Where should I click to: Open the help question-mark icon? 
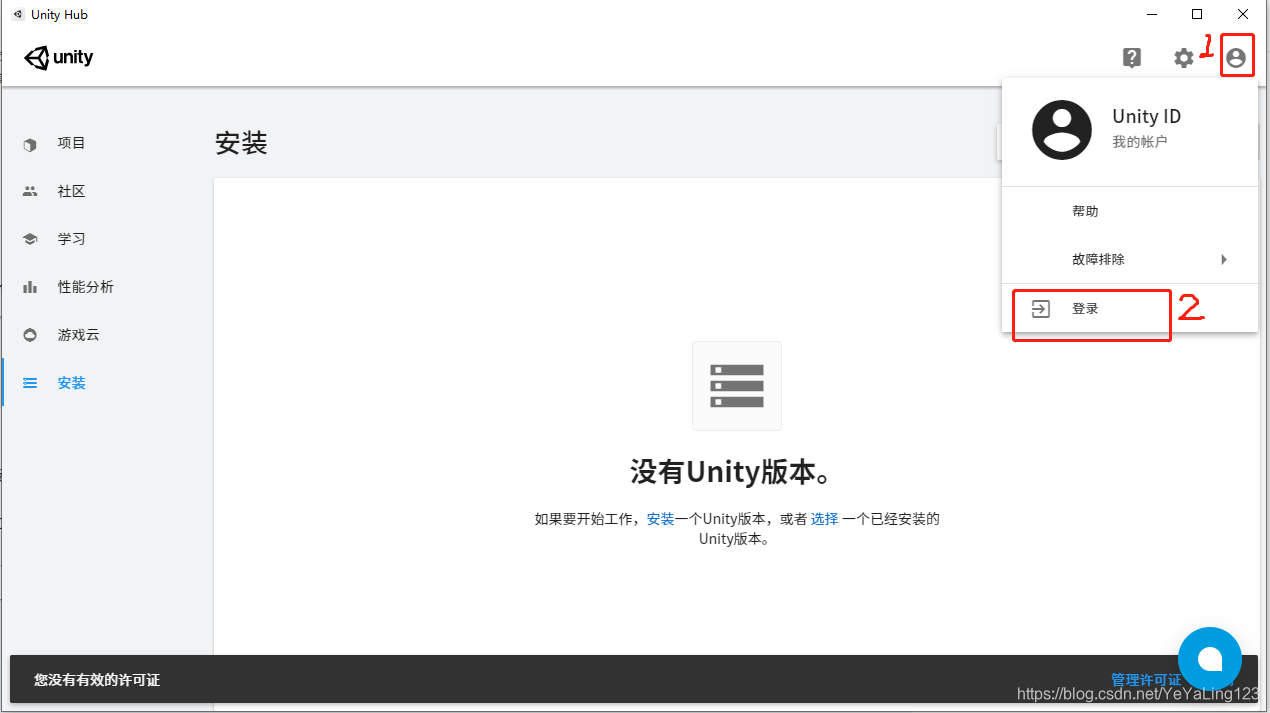1131,58
